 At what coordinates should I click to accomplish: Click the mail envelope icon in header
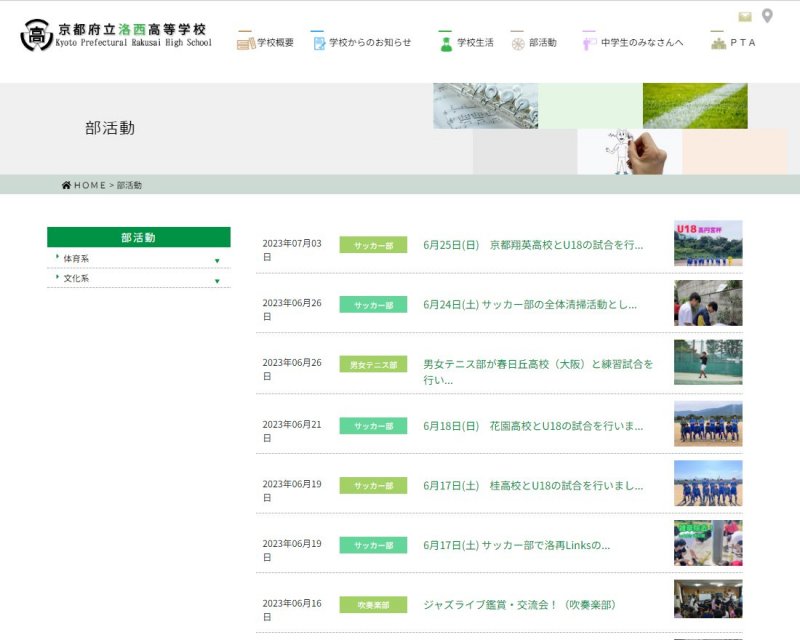(x=745, y=16)
